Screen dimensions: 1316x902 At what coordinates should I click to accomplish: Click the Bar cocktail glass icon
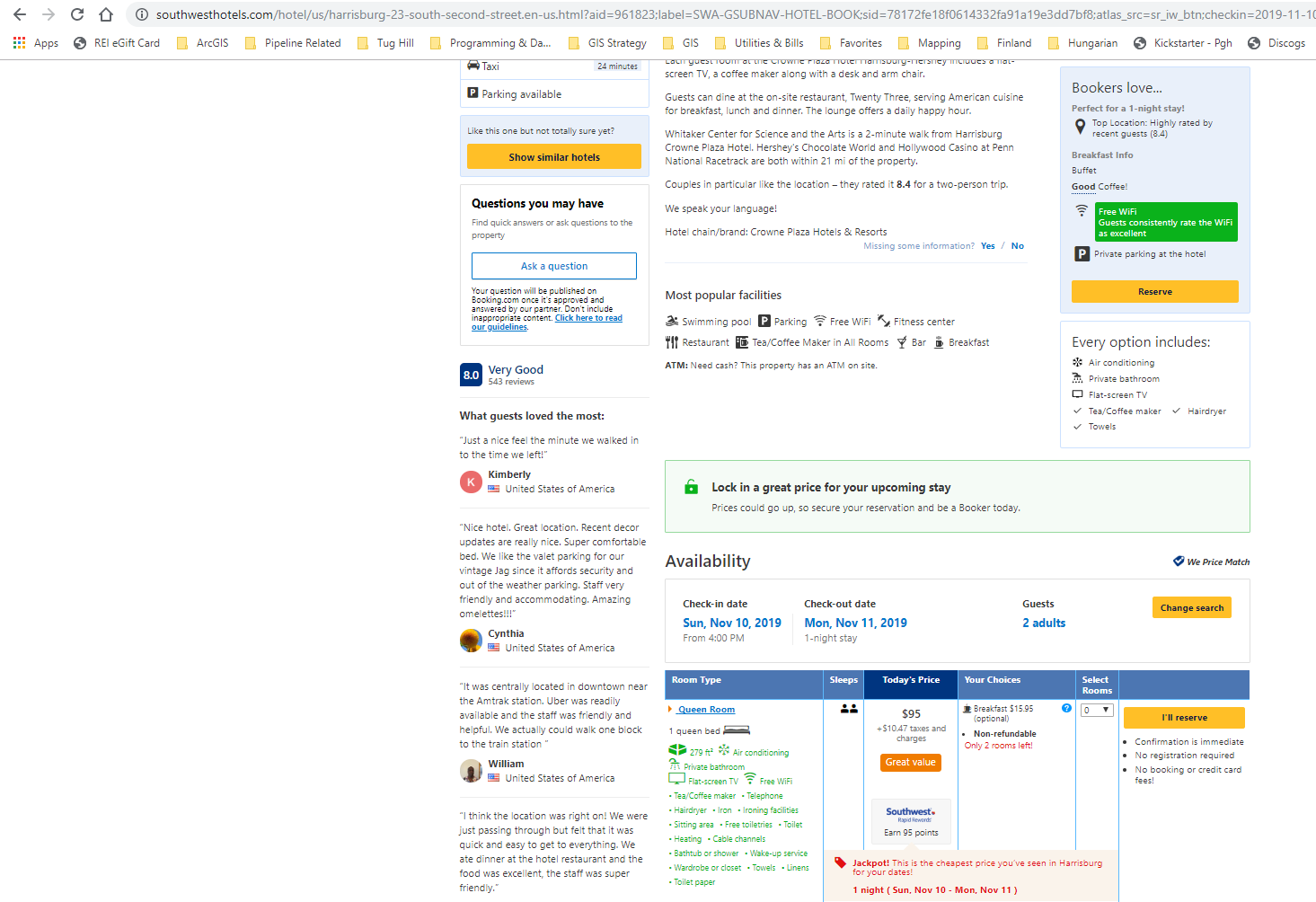(x=901, y=342)
